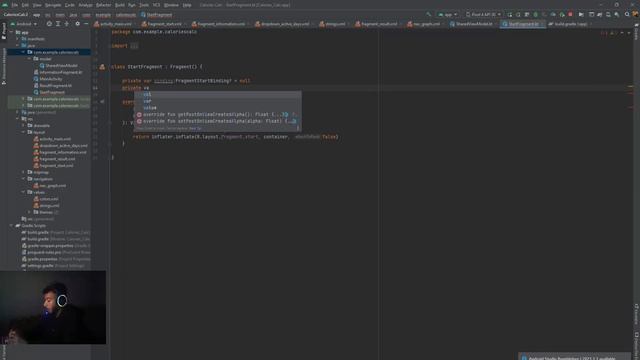Screen dimensions: 640x360
Task: Select fragment_start.xml in layout folder
Action: pos(53,166)
